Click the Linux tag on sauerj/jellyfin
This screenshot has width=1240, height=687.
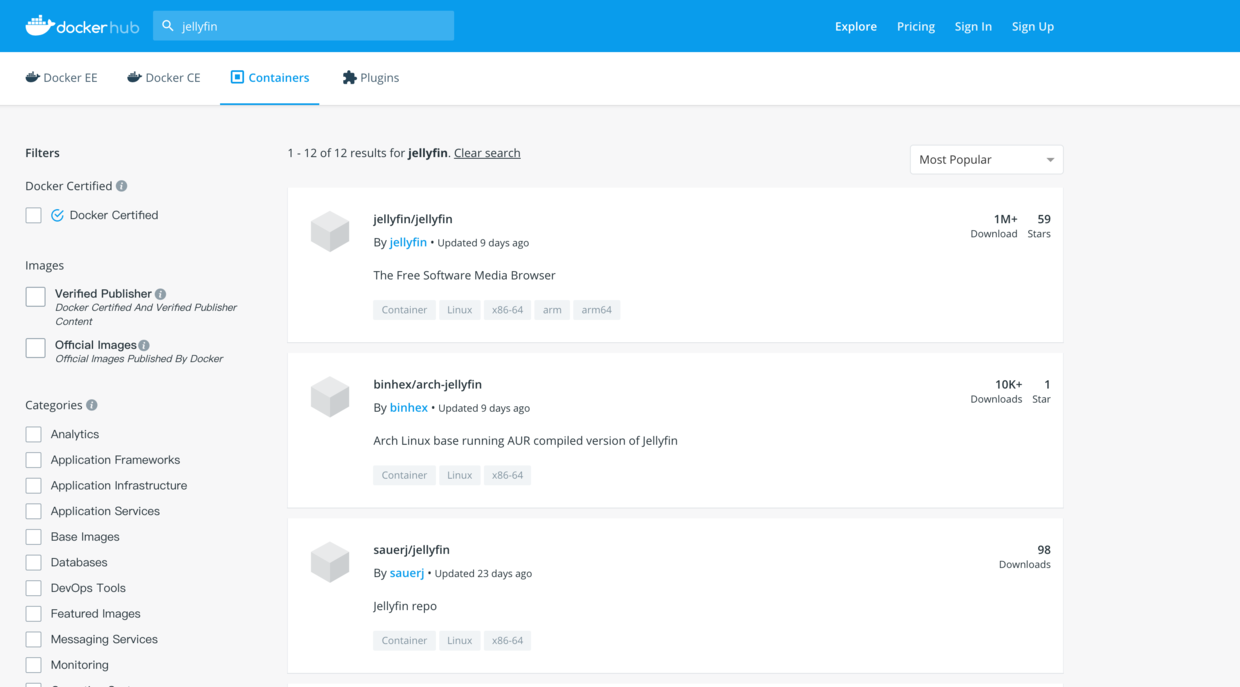(460, 640)
